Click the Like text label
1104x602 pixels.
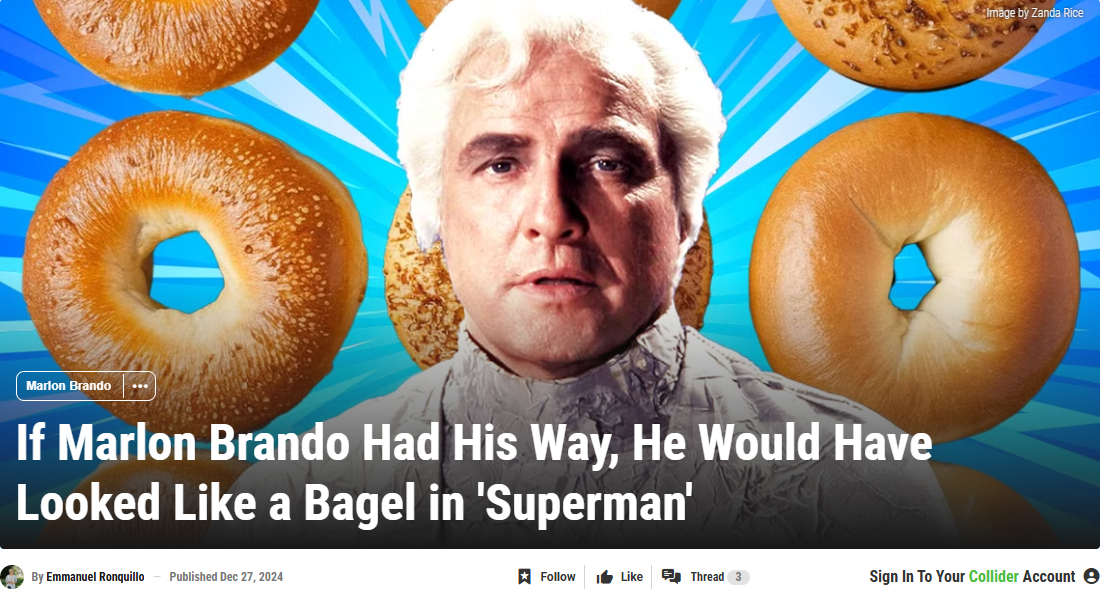(x=632, y=577)
